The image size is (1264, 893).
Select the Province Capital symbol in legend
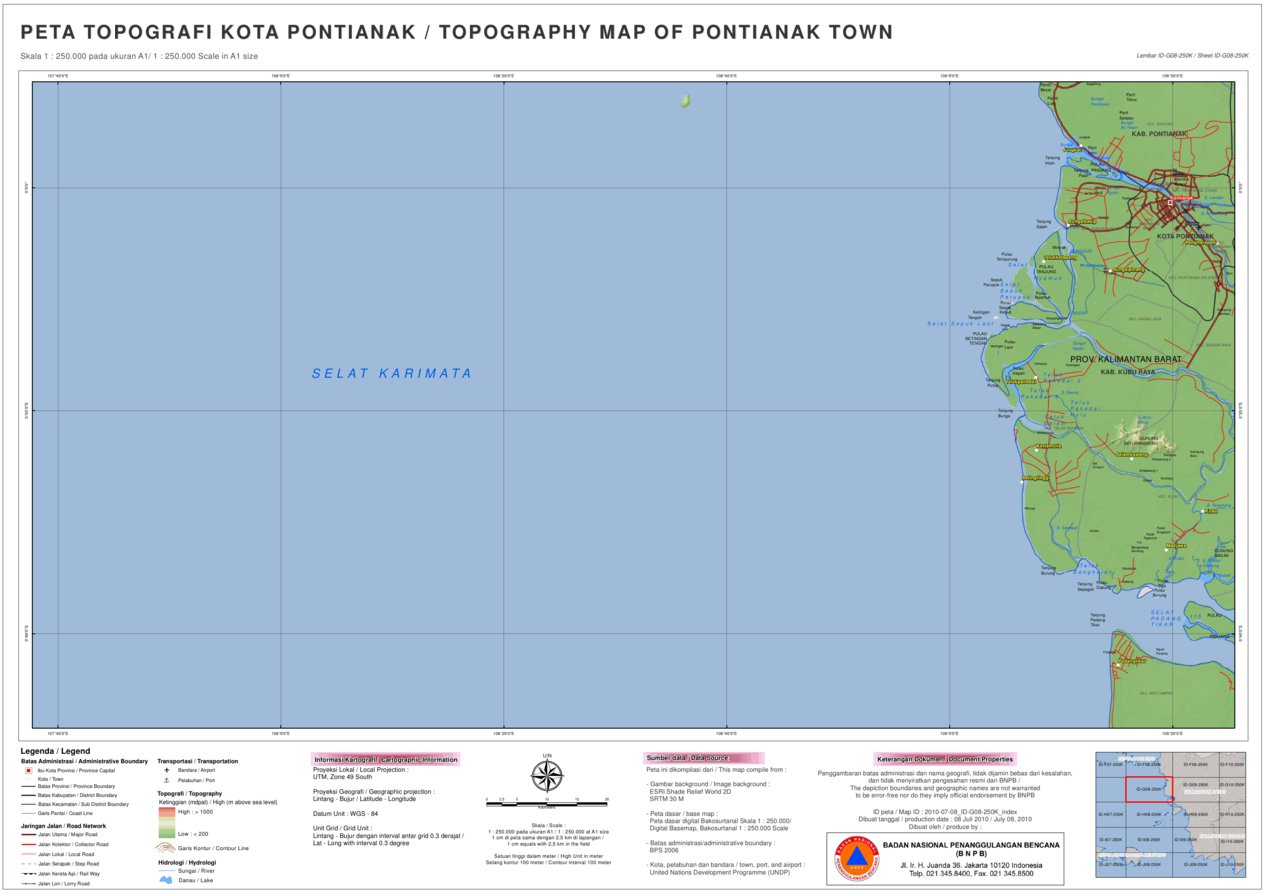(28, 770)
